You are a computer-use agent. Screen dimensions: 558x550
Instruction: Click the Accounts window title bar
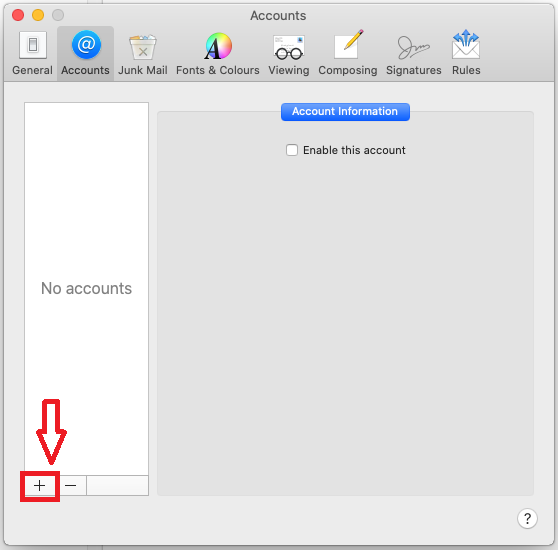click(x=278, y=16)
